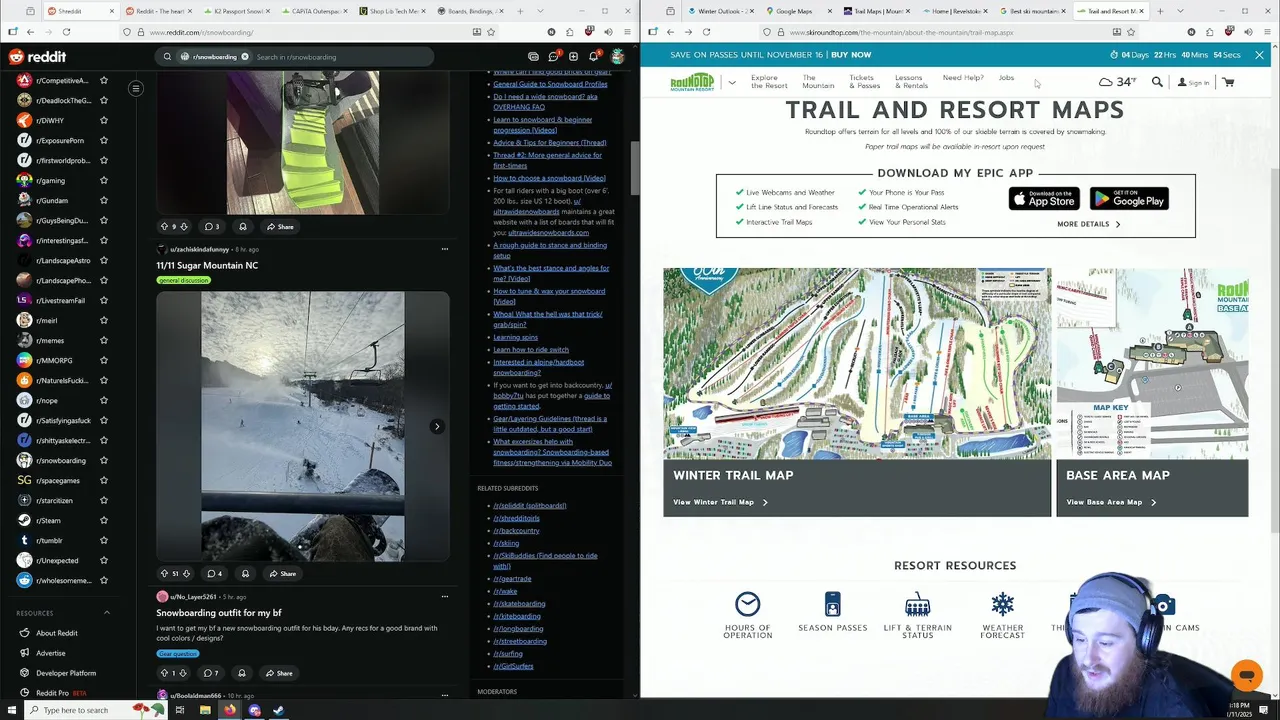Remove r/snowboarding filter from Reddit search
The height and width of the screenshot is (720, 1280).
click(244, 57)
